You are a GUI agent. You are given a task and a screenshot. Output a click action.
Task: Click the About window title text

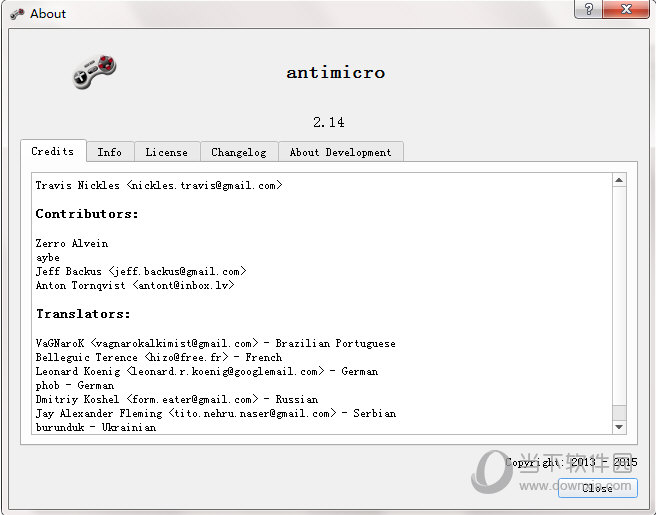click(x=48, y=14)
